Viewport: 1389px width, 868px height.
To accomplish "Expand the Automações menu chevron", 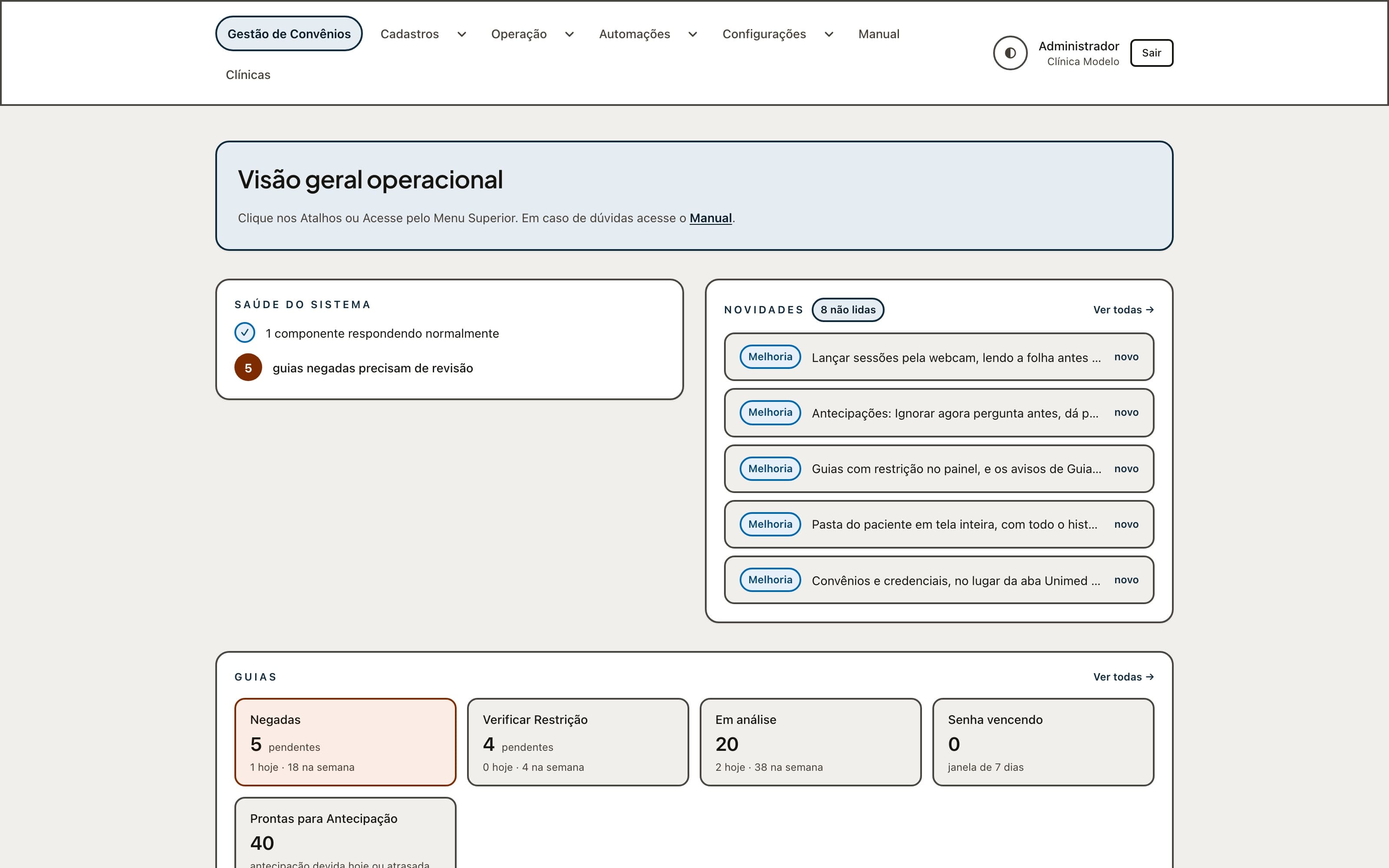I will [x=693, y=34].
